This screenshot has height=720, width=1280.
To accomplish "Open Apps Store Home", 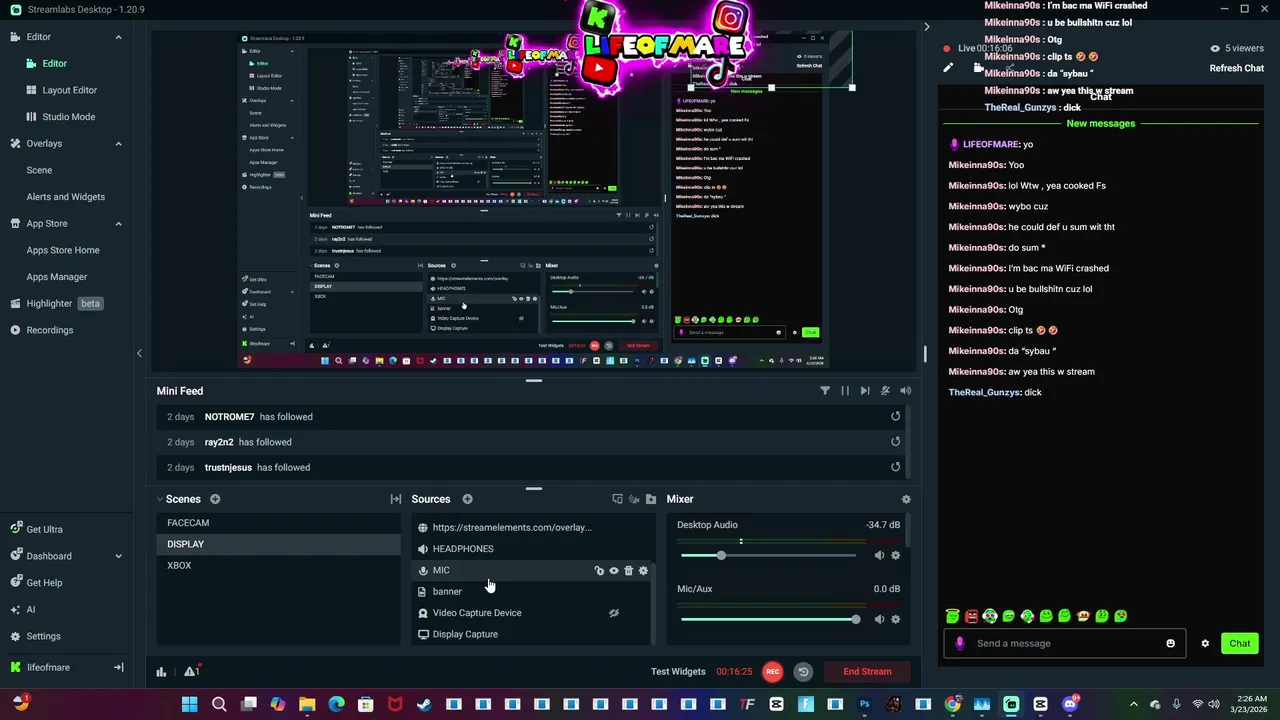I will pos(63,250).
